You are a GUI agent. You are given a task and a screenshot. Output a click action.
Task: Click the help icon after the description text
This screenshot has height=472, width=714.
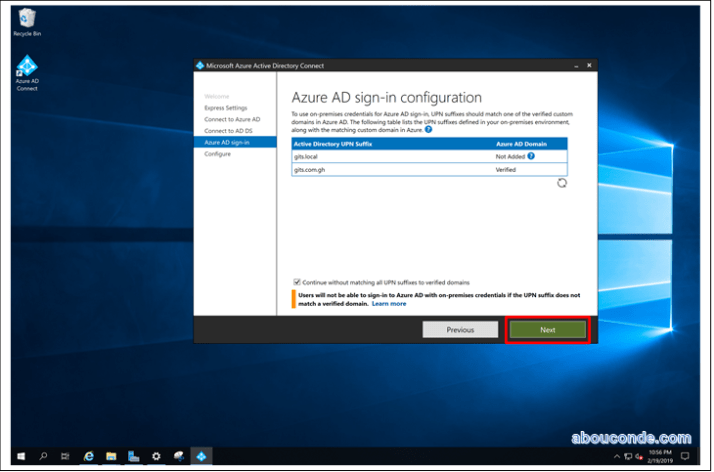pos(429,129)
